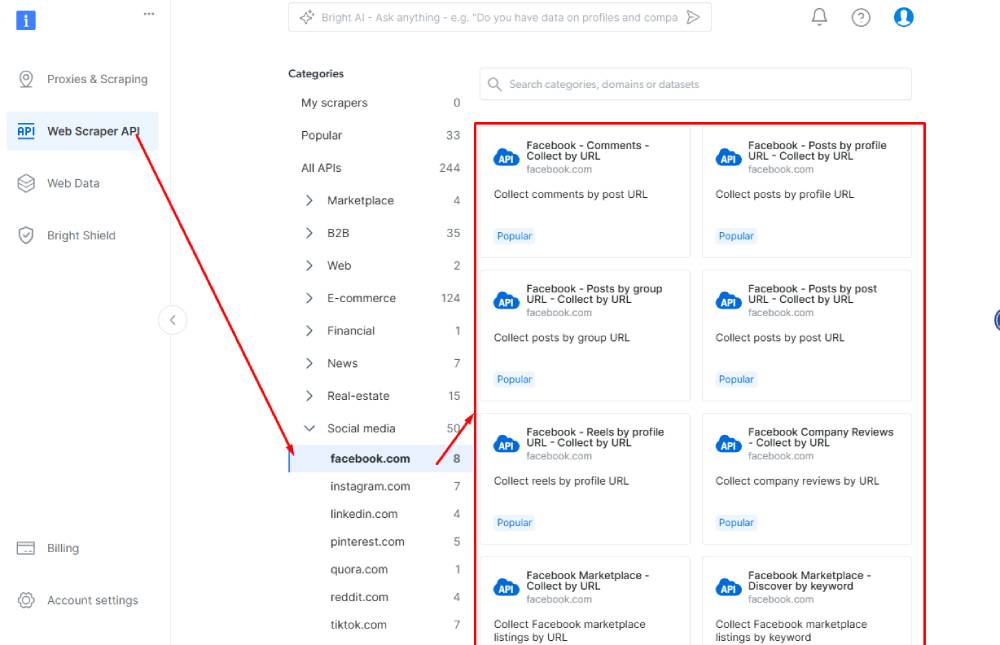The height and width of the screenshot is (645, 1000).
Task: Click Popular tag on Company Reviews card
Action: [x=736, y=523]
